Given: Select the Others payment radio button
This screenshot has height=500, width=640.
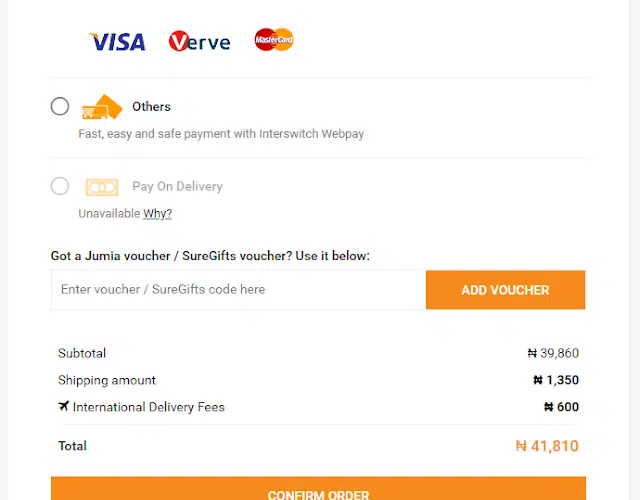Looking at the screenshot, I should [x=60, y=106].
